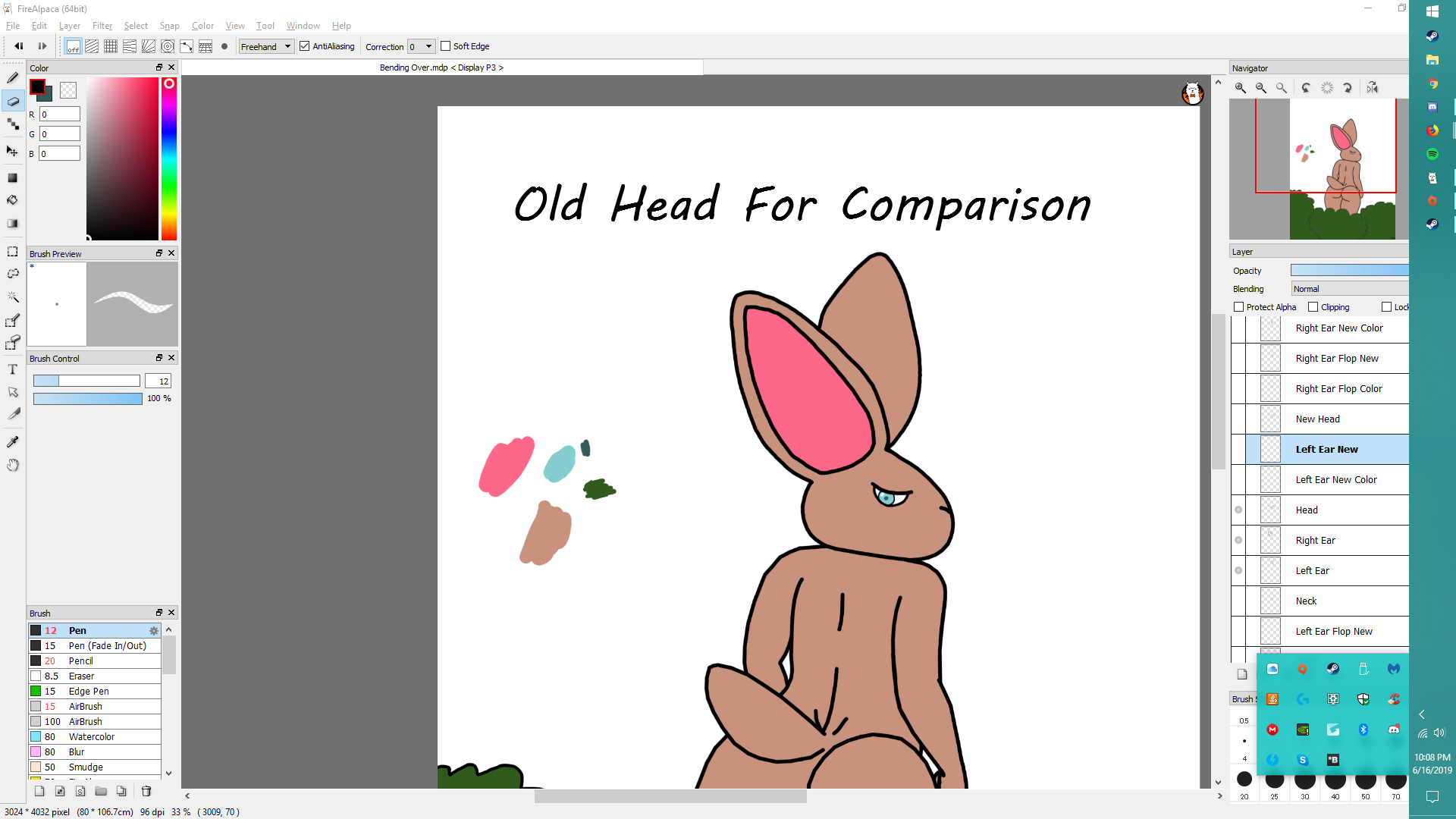Select the Magic Wand tool
Screen dimensions: 1456x819
[13, 297]
